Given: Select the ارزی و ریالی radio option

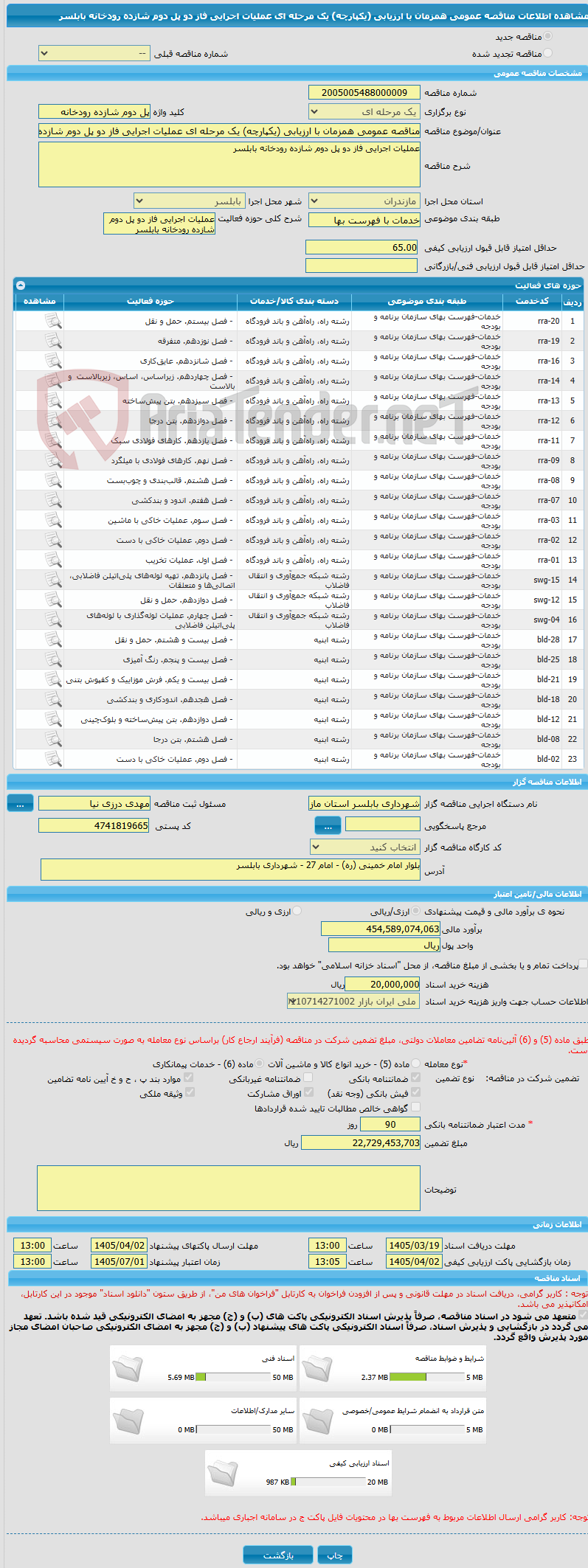Looking at the screenshot, I should coord(297,912).
